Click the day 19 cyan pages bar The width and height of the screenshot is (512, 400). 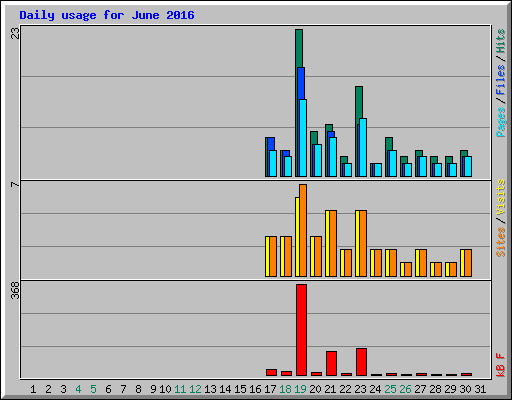point(303,138)
